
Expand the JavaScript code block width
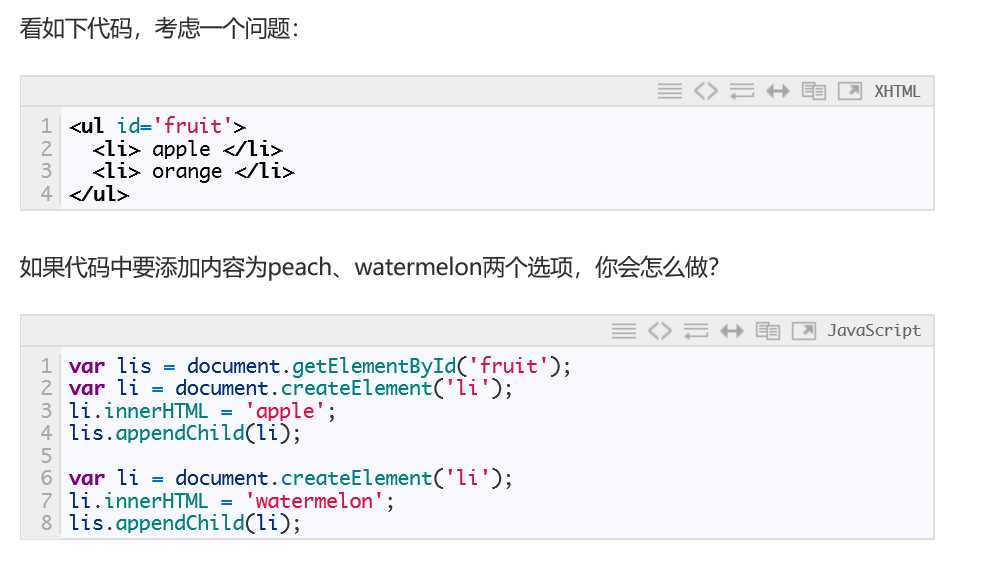click(732, 331)
